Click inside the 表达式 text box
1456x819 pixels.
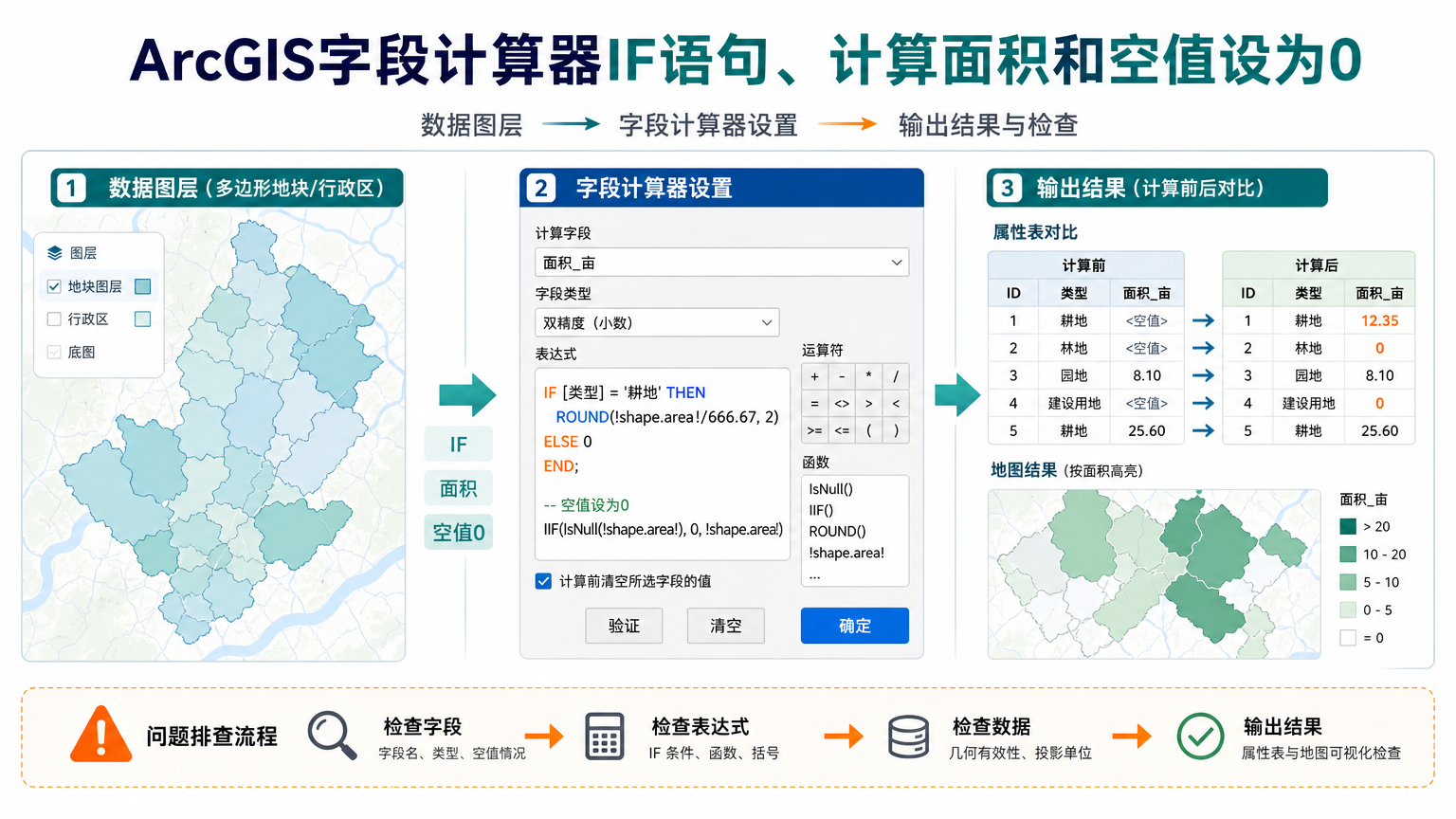tap(662, 464)
